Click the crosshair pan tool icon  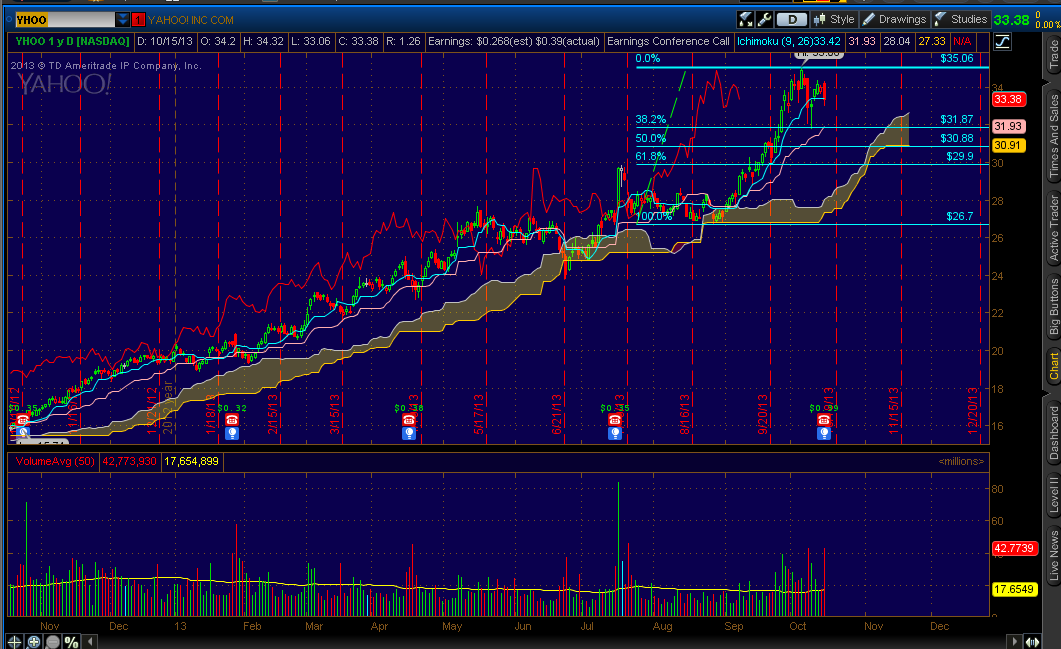coord(14,641)
